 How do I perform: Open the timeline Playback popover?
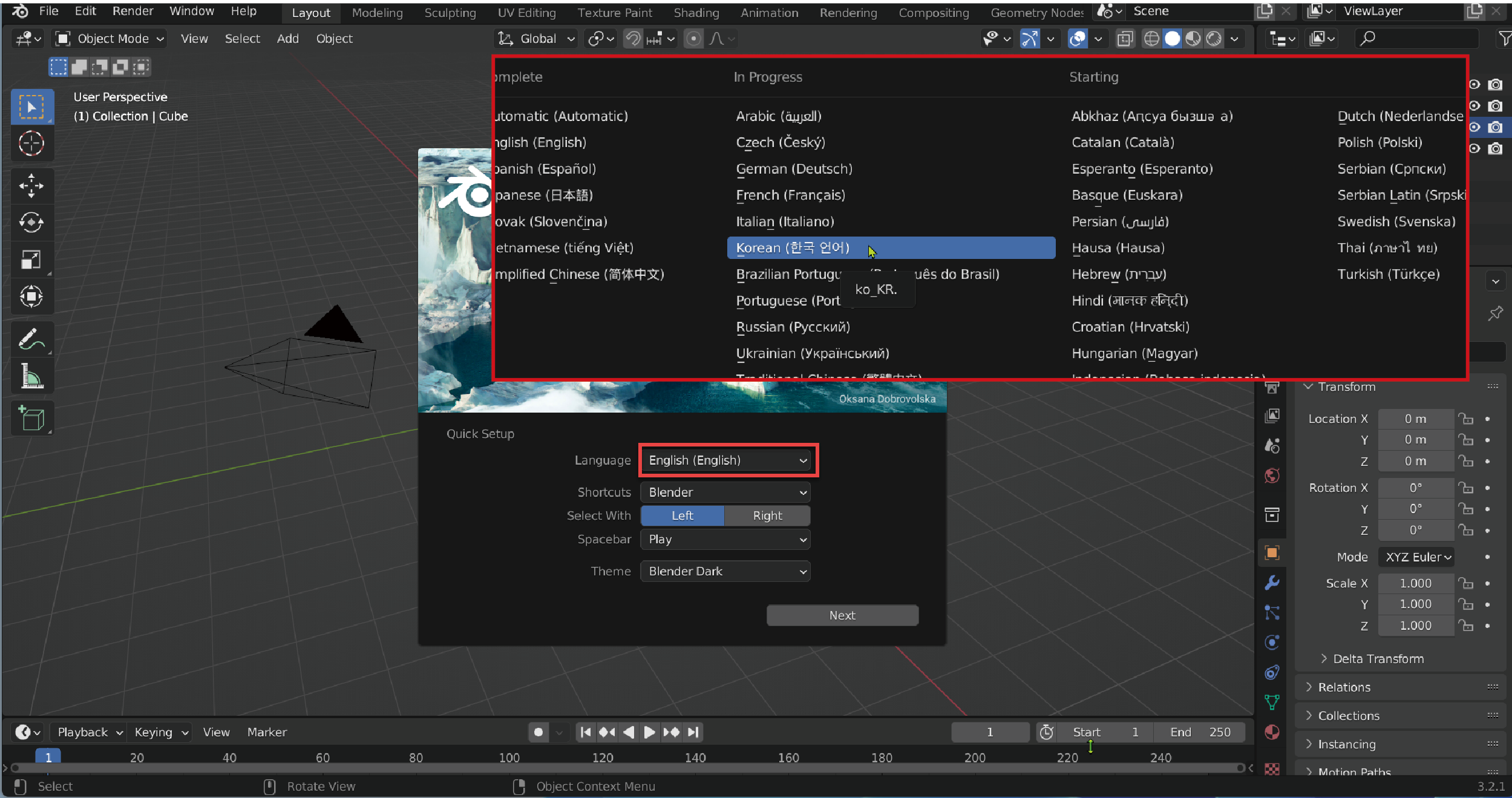[x=89, y=732]
